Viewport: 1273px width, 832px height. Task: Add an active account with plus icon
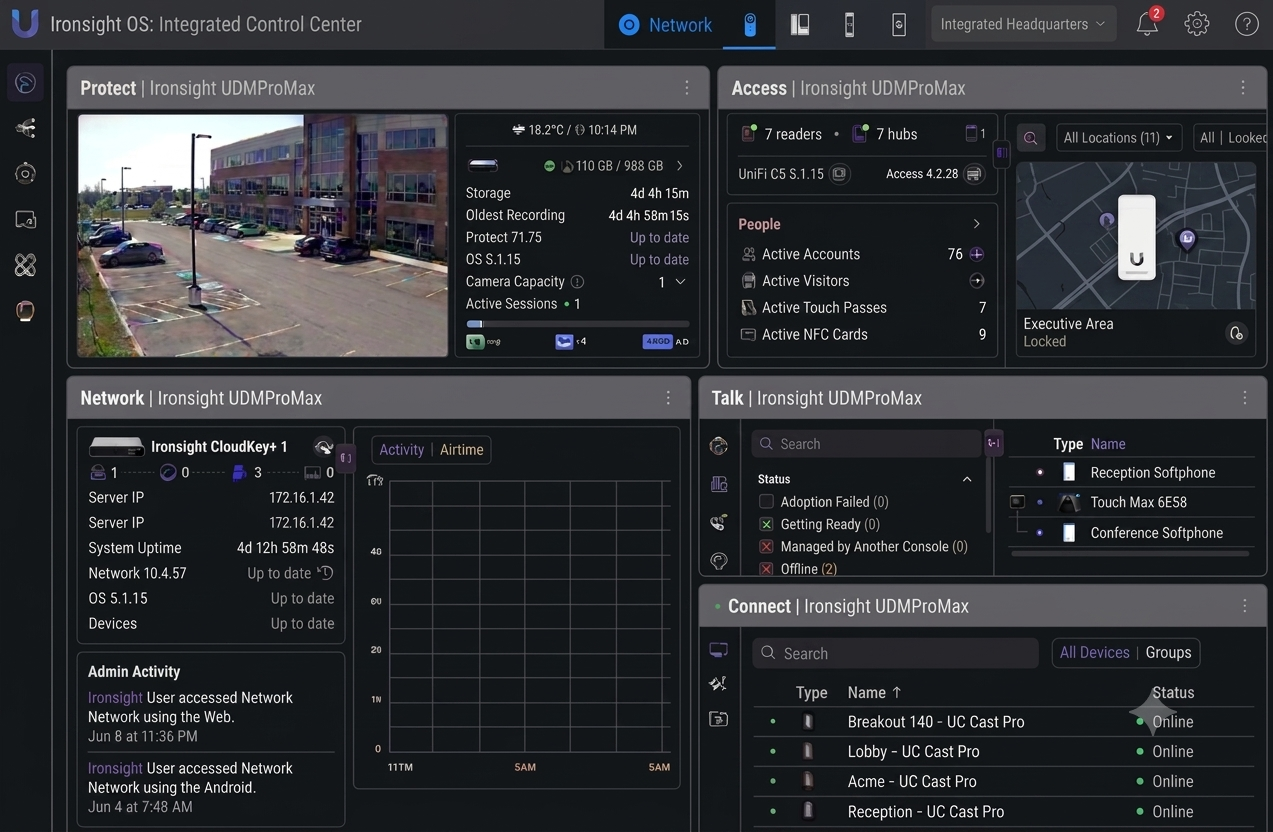tap(977, 254)
